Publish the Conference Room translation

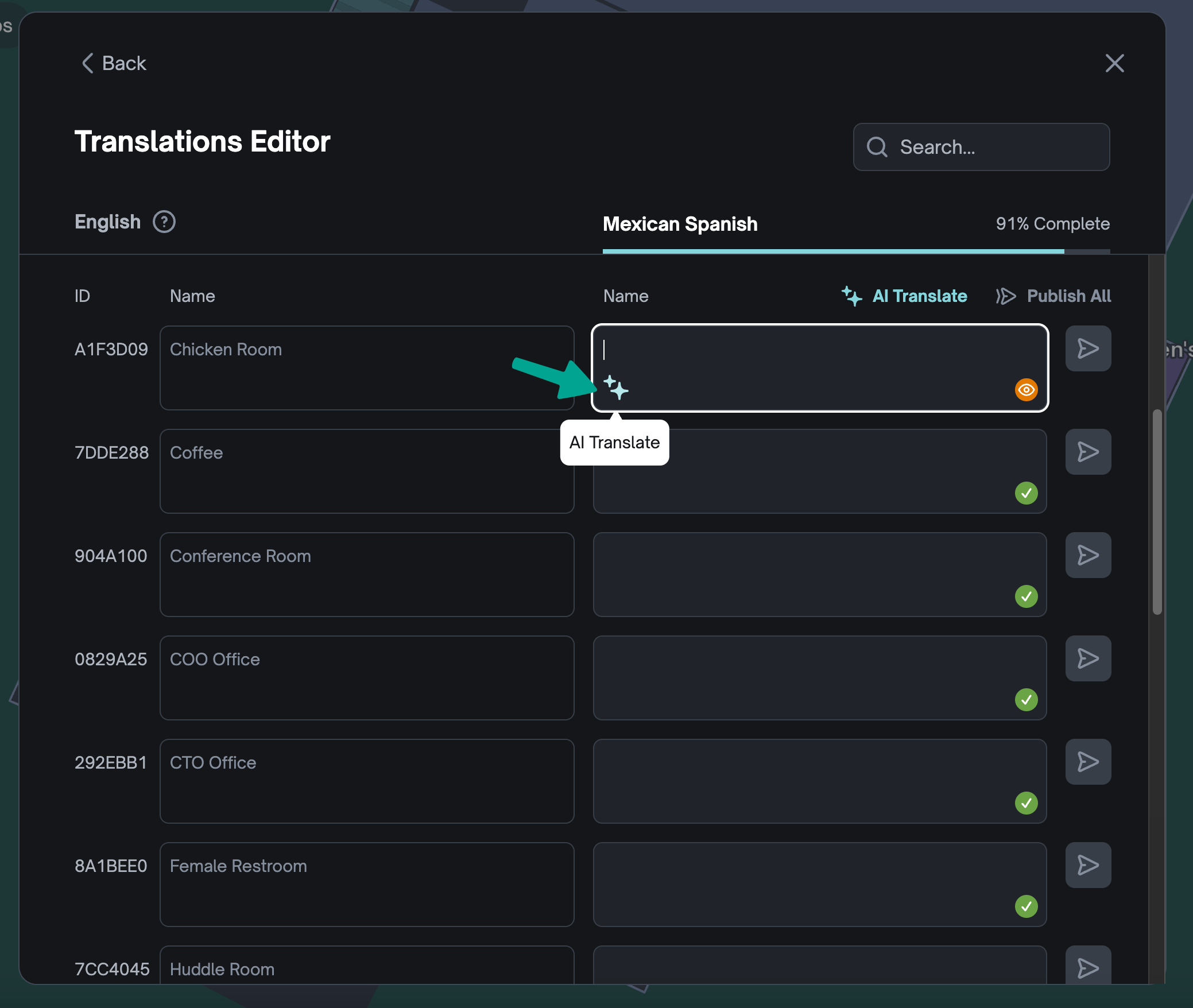point(1088,555)
